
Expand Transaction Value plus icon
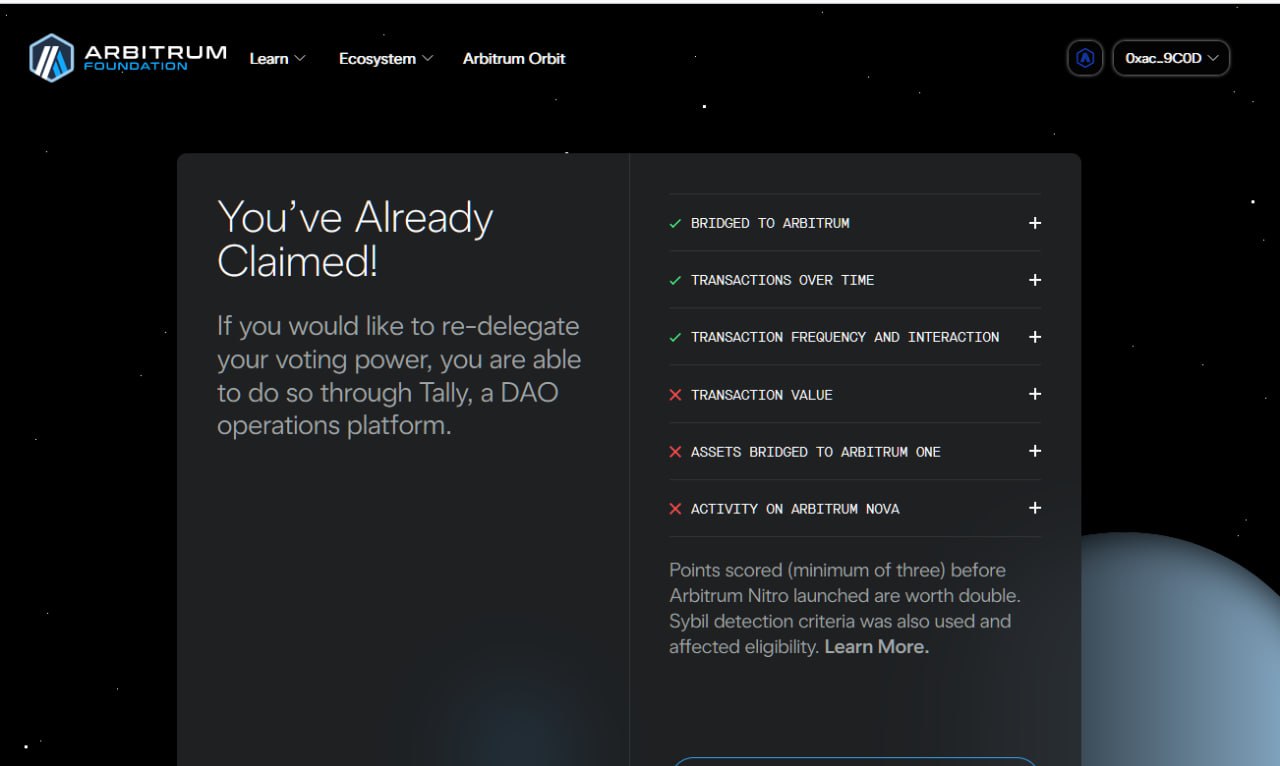(1035, 394)
